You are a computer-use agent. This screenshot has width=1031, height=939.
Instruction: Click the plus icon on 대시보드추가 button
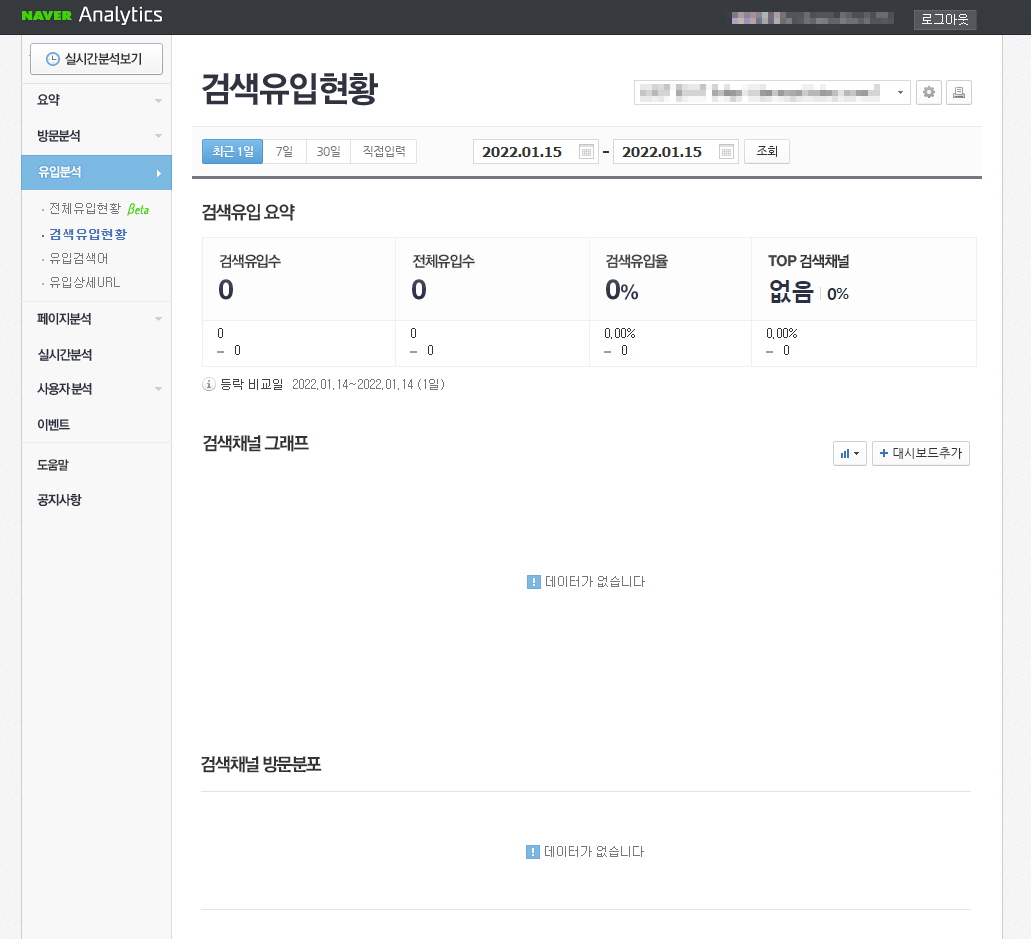tap(884, 453)
